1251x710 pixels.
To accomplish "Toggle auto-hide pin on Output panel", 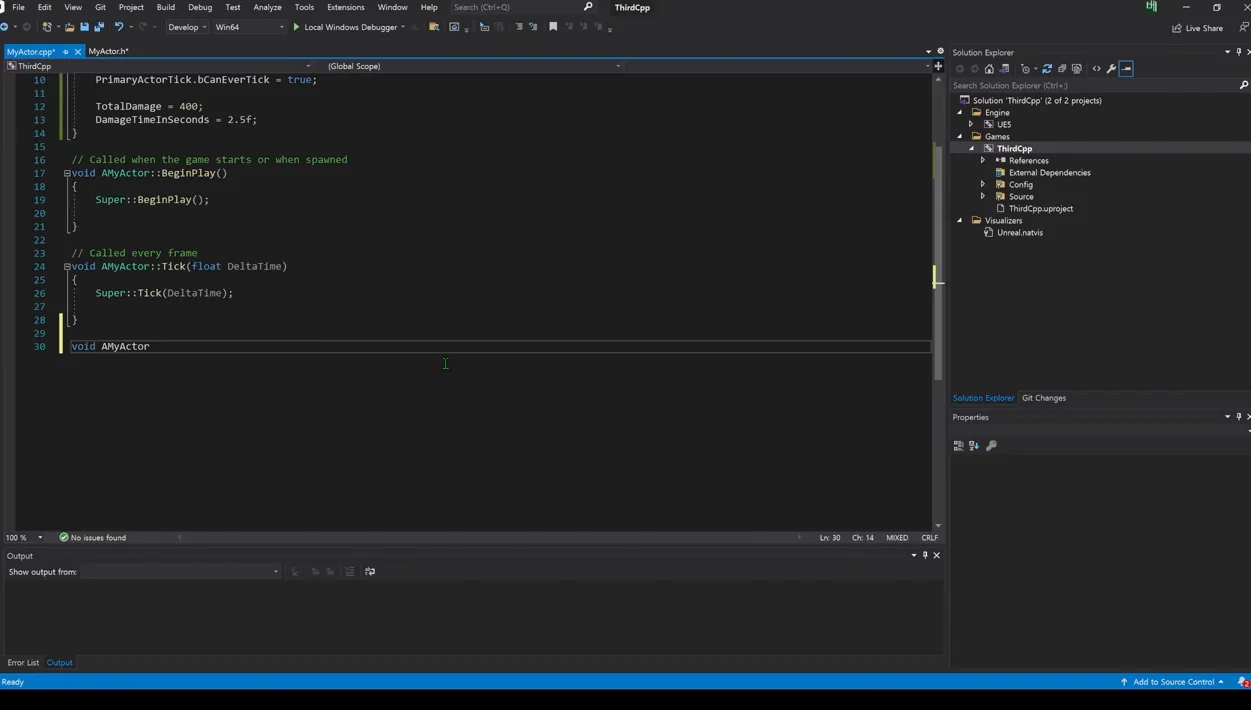I will 925,555.
